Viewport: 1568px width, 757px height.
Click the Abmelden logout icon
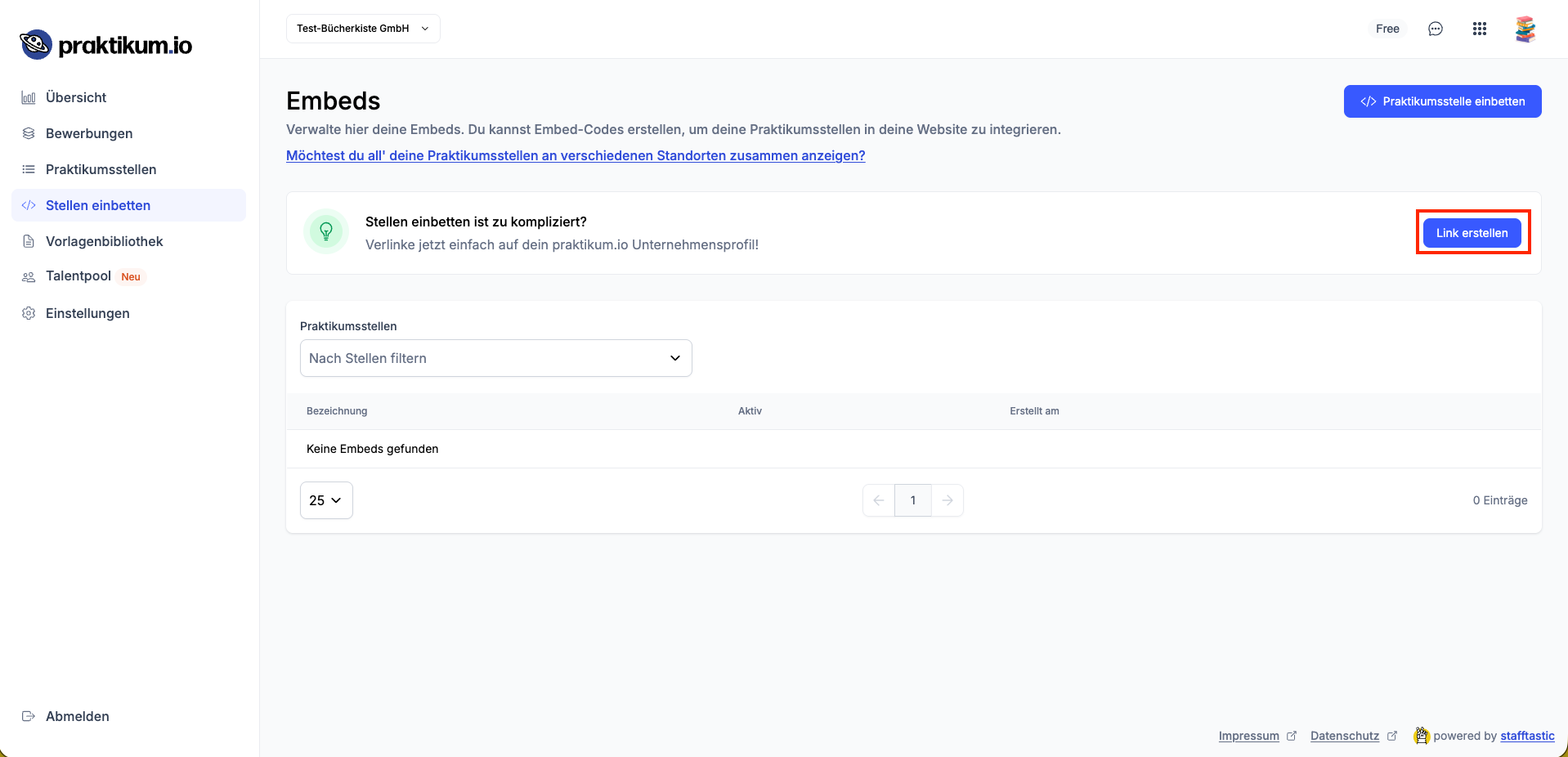click(29, 716)
